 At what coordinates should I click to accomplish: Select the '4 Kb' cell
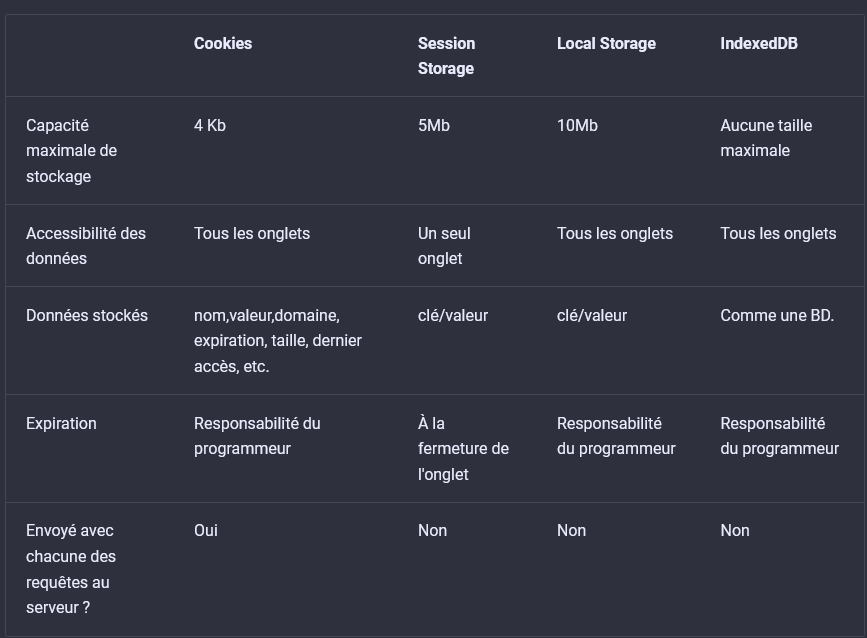pos(210,126)
